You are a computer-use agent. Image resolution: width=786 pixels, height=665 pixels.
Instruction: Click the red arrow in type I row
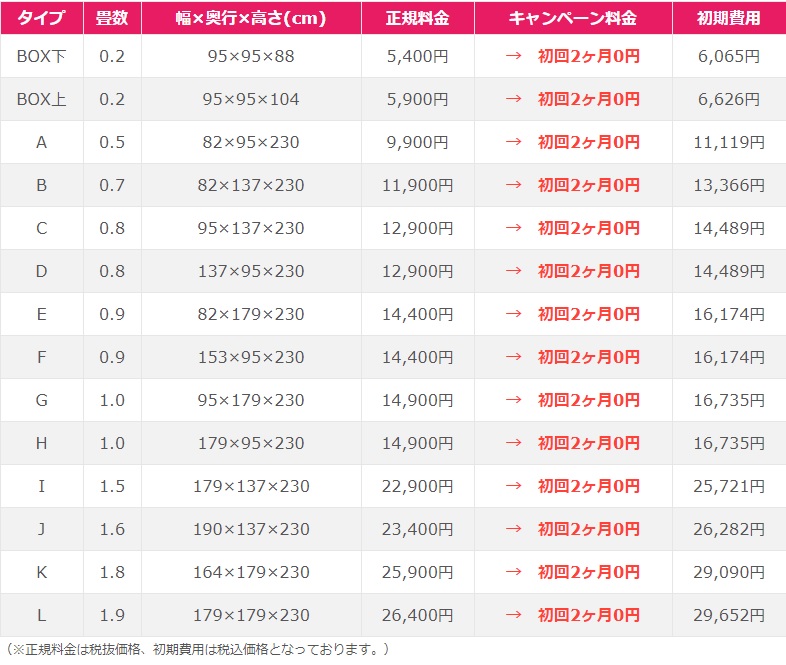click(513, 486)
